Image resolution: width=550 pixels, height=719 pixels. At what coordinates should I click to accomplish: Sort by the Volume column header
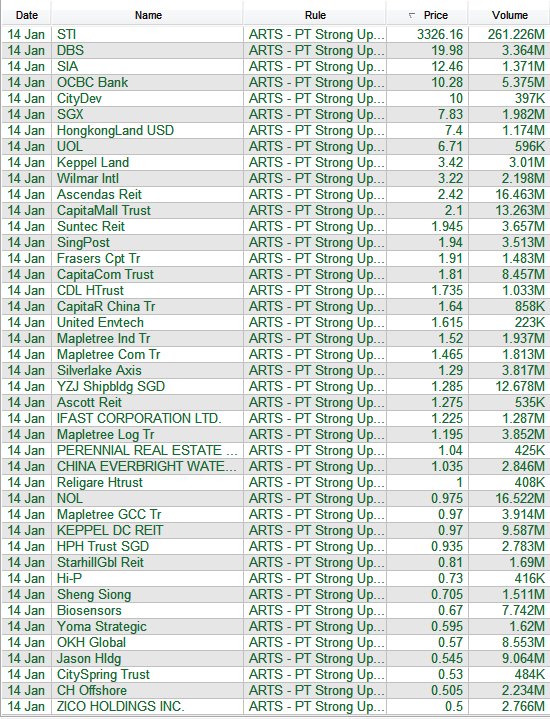pyautogui.click(x=510, y=15)
